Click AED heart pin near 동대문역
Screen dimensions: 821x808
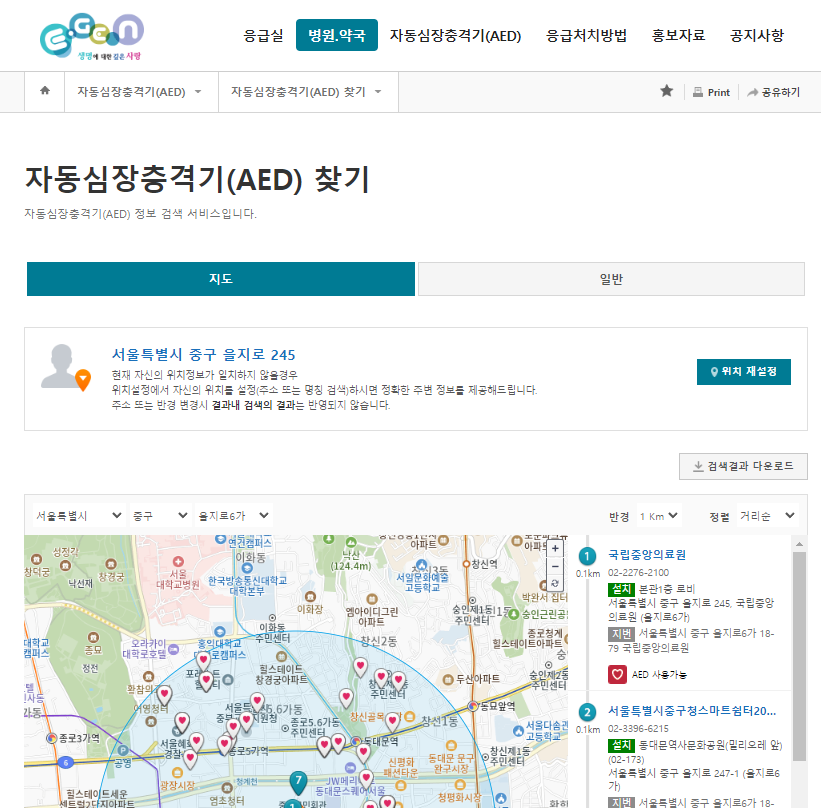363,753
